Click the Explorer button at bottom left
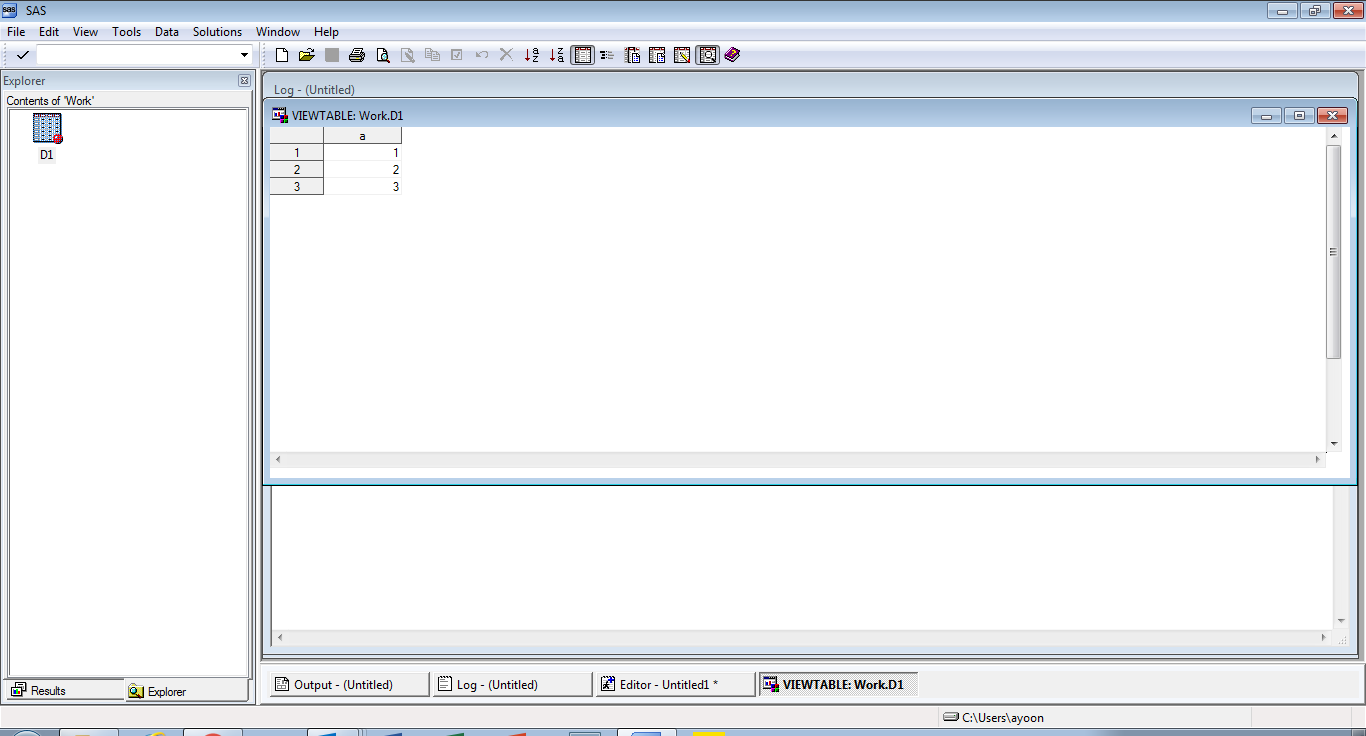The image size is (1366, 736). [x=186, y=690]
